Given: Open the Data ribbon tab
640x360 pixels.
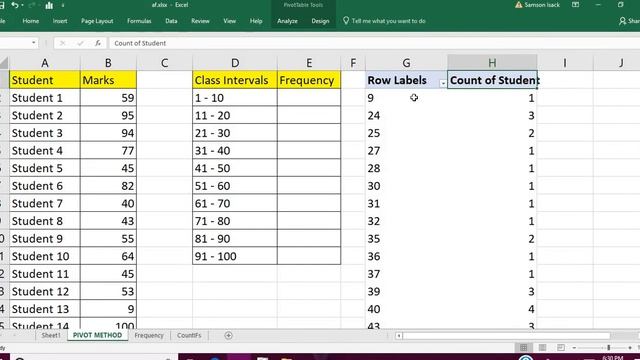Looking at the screenshot, I should [171, 21].
